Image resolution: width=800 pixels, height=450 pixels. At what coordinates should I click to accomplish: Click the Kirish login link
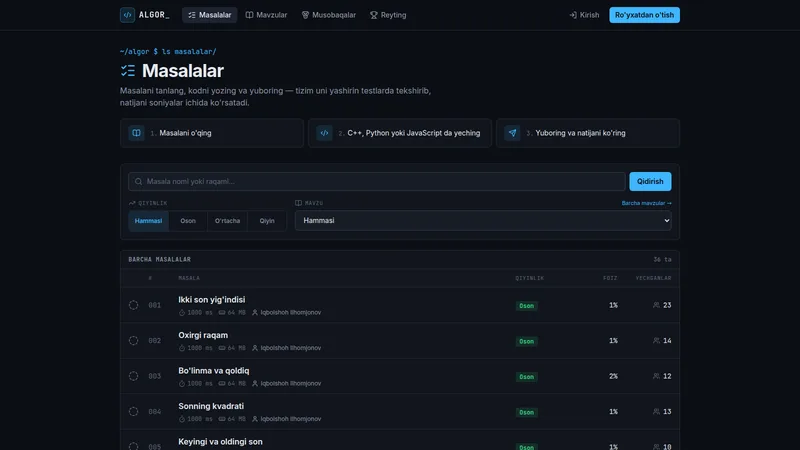click(584, 15)
